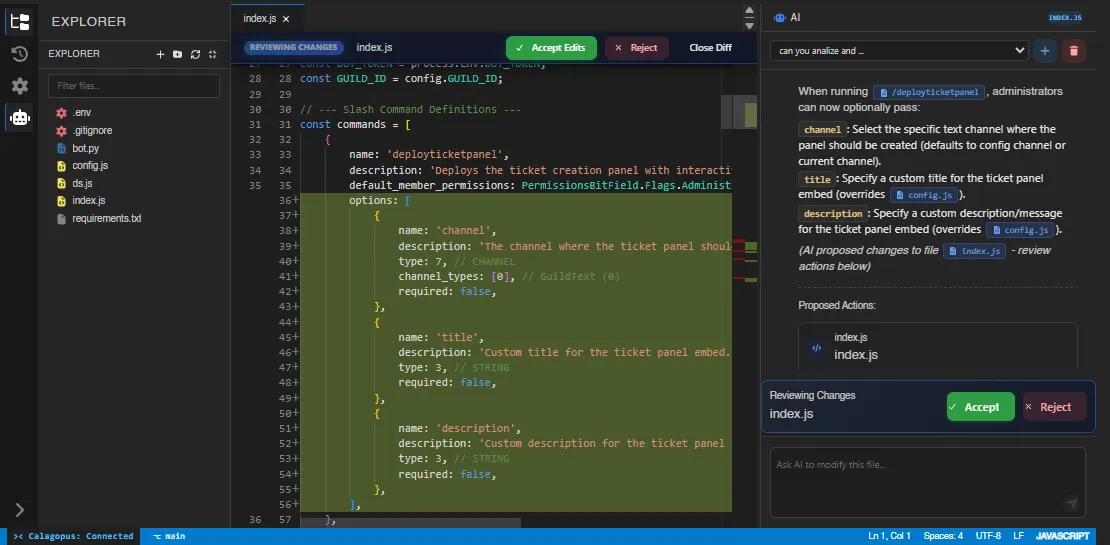Expand the sidebar chevron at bottom left
The image size is (1110, 545).
pos(20,510)
